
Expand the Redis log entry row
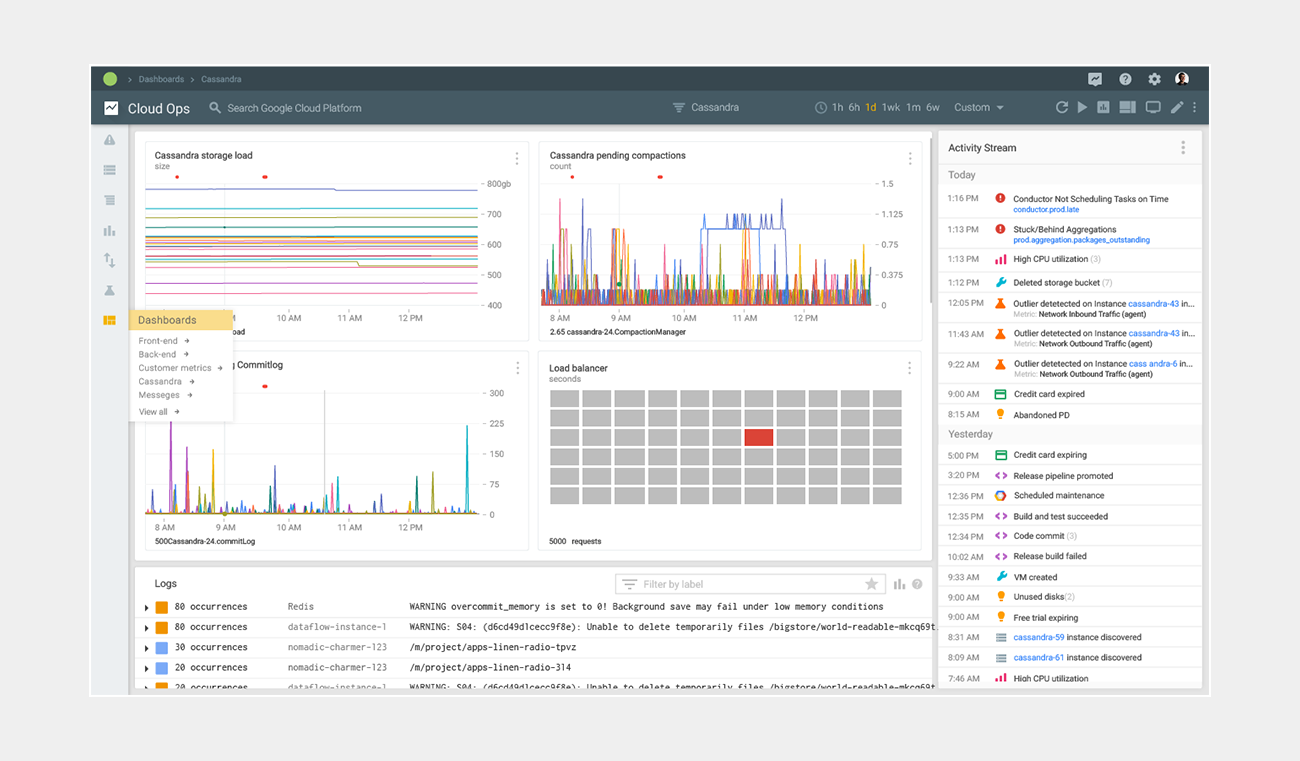[x=147, y=607]
